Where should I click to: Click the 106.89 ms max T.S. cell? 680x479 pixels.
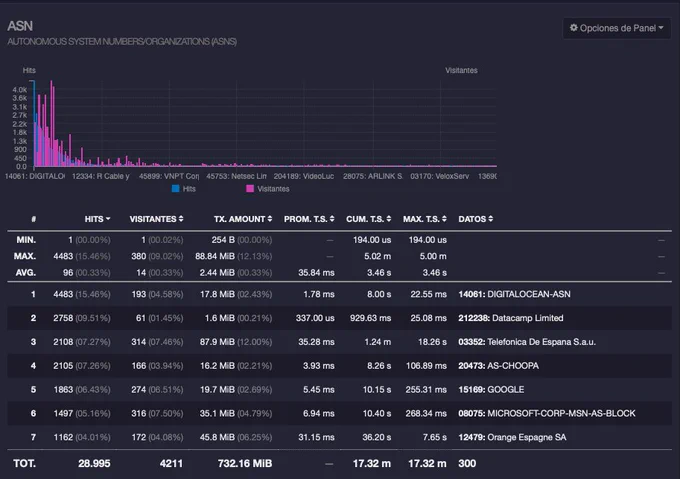pos(426,366)
